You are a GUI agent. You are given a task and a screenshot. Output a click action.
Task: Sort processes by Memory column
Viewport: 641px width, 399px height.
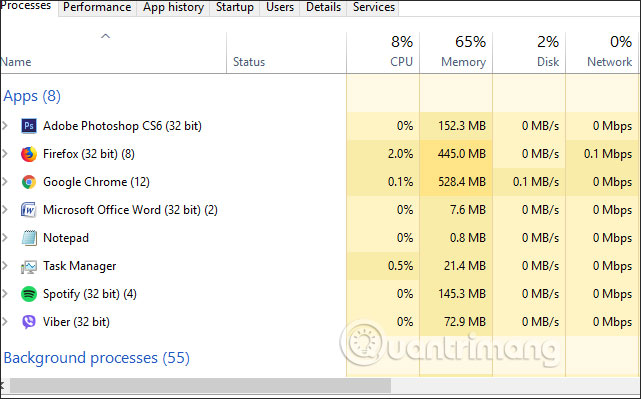pyautogui.click(x=456, y=53)
